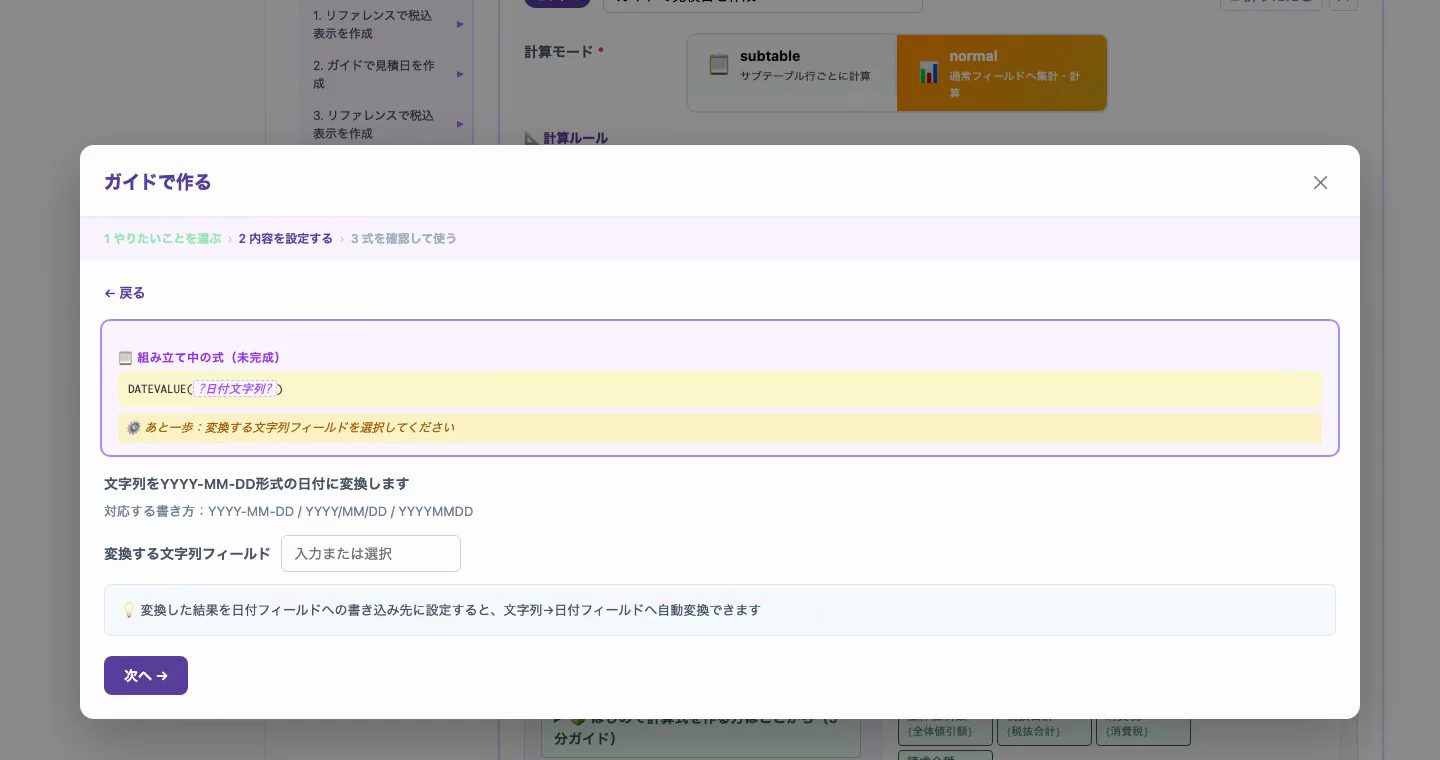Select step 3 式を確認して使う breadcrumb

[403, 238]
